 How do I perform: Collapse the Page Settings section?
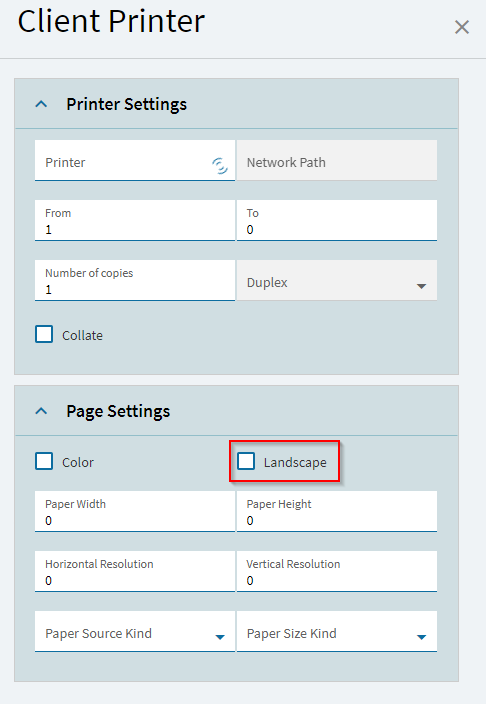coord(41,411)
